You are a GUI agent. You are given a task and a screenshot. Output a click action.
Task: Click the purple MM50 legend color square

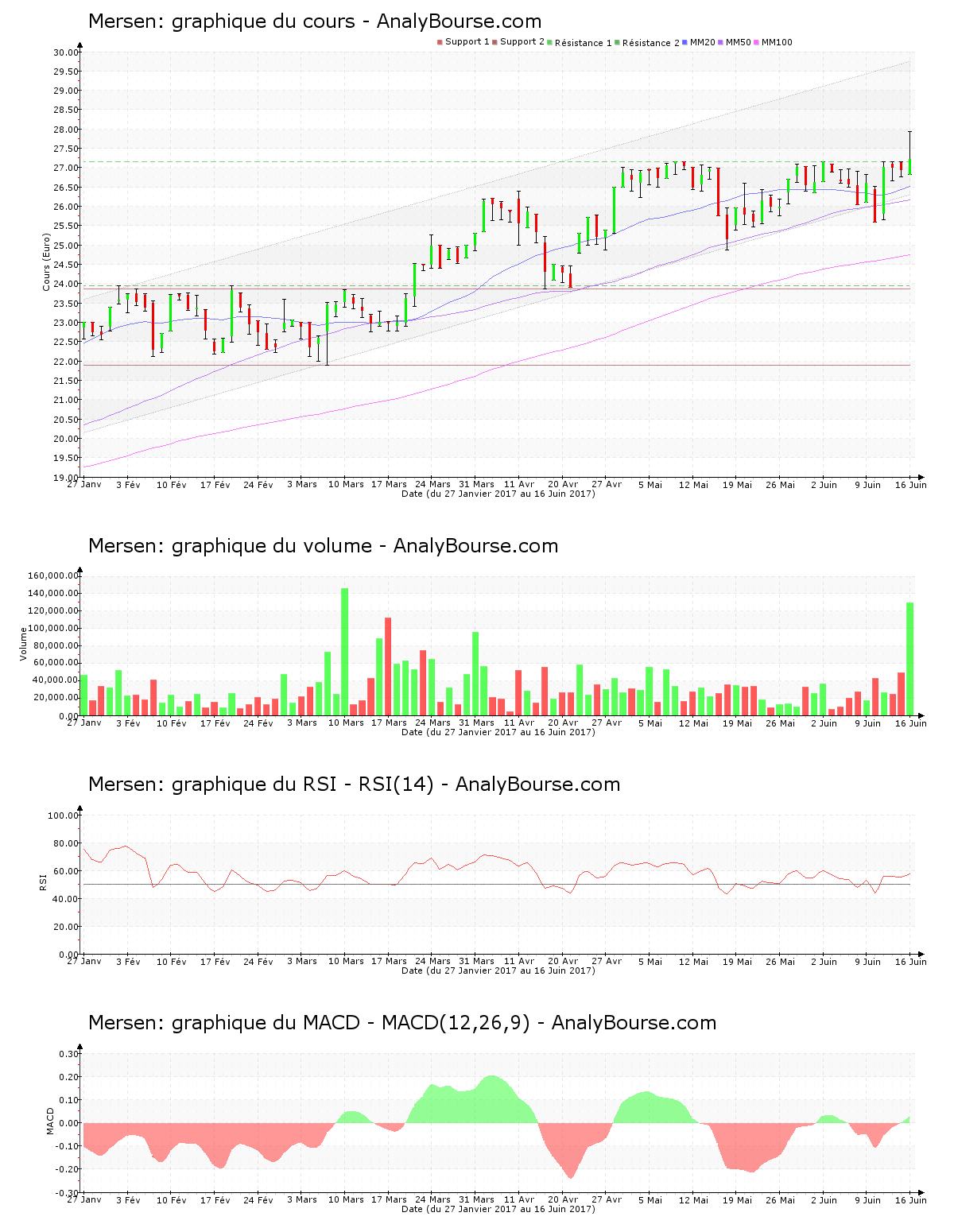(721, 42)
